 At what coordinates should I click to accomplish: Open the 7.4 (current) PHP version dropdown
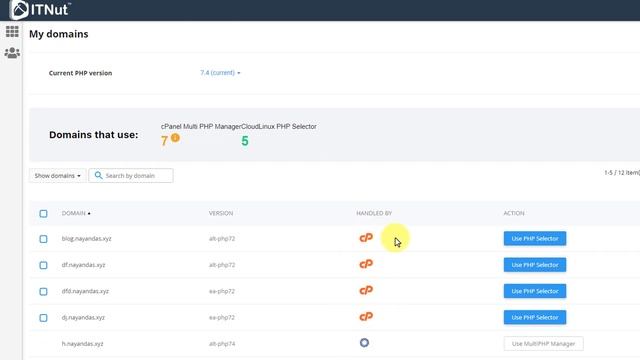click(220, 73)
